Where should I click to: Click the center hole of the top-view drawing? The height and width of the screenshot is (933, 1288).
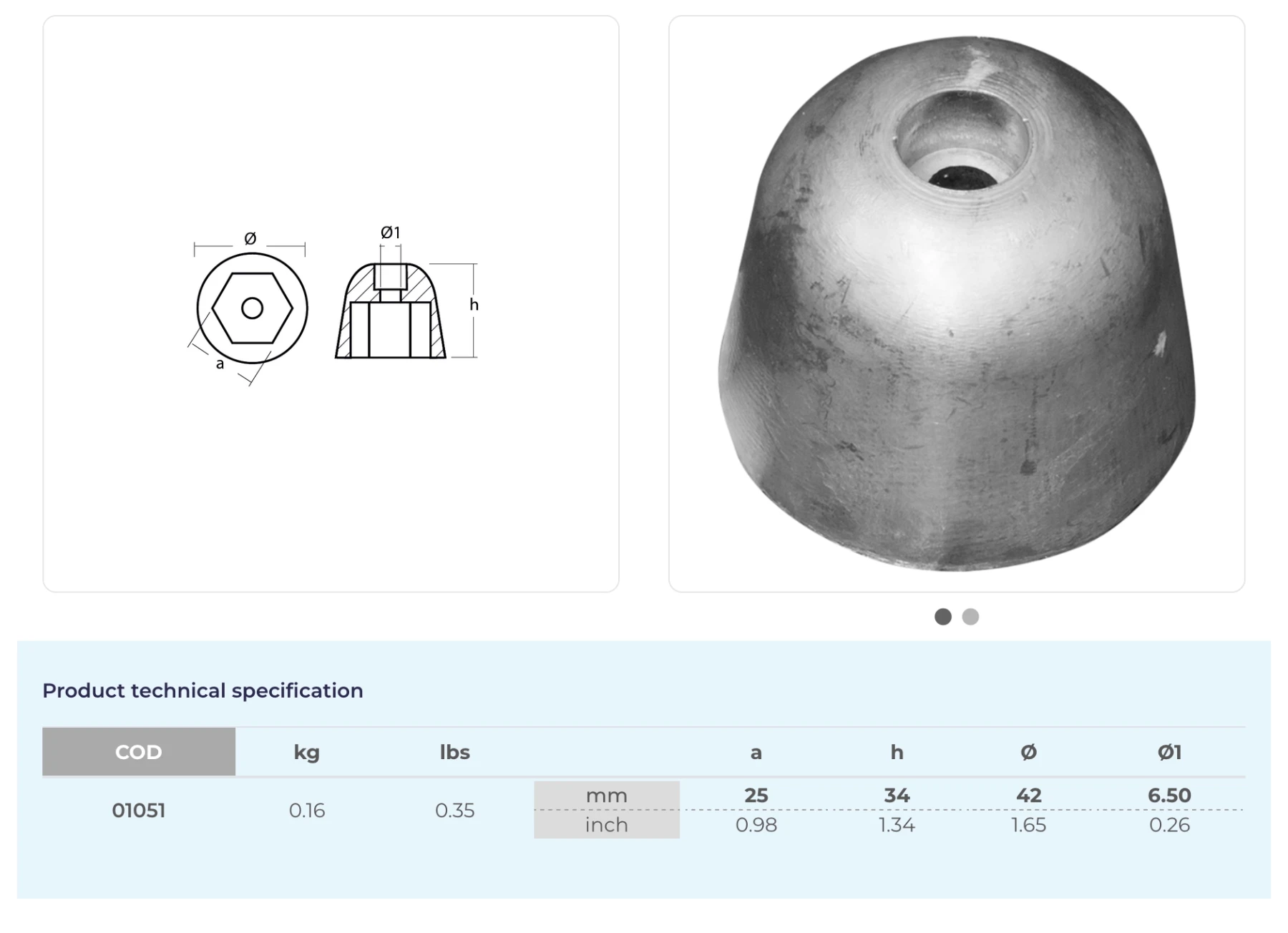[x=252, y=308]
